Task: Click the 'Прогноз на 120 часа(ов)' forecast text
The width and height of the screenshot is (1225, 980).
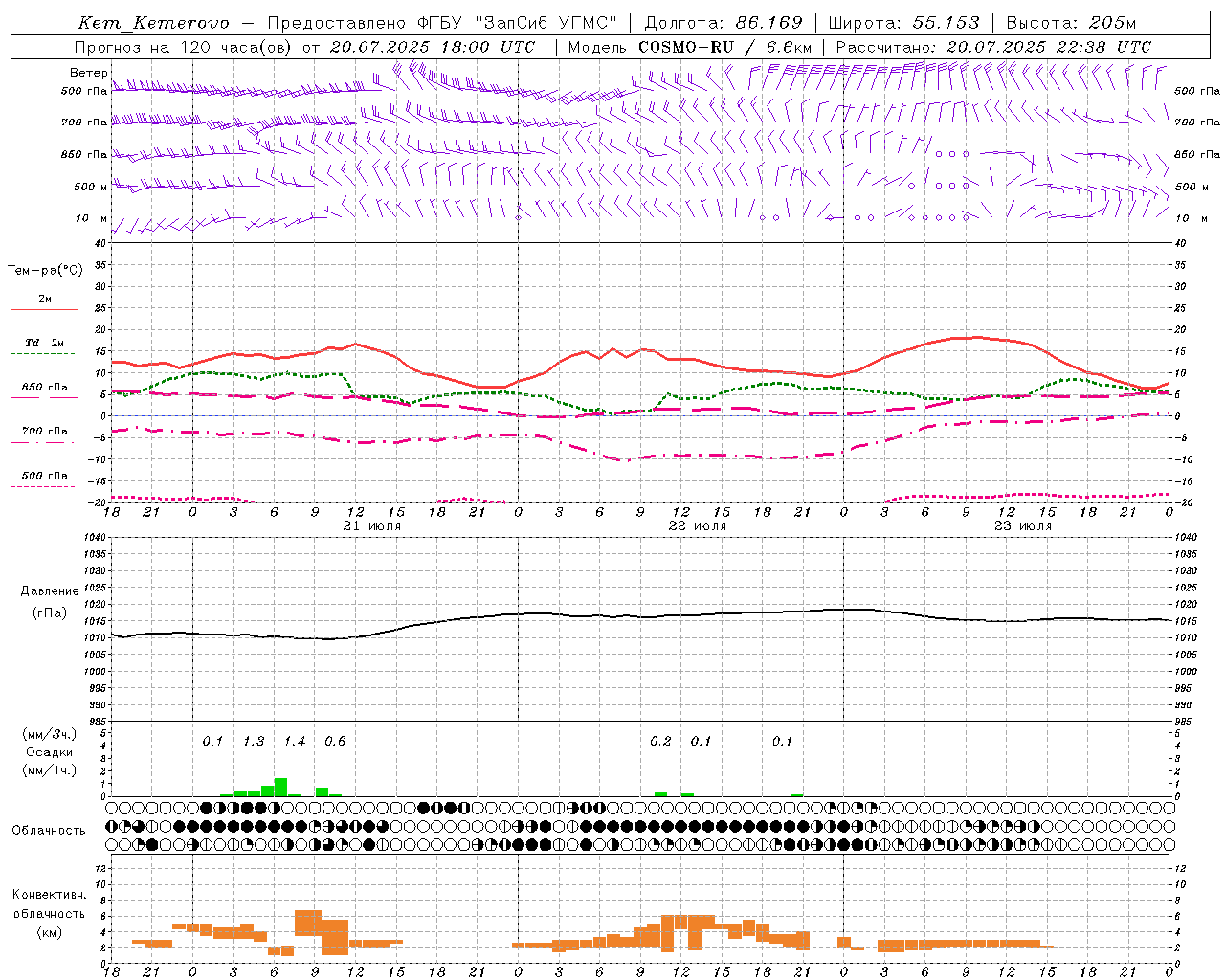Action: point(183,47)
